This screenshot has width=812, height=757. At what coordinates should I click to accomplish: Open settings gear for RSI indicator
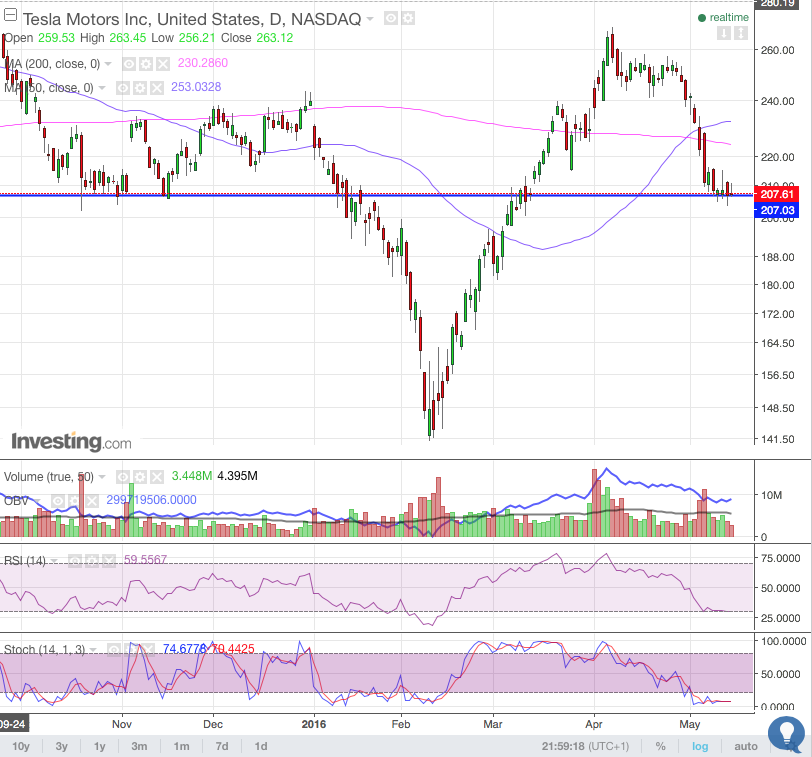tap(92, 561)
